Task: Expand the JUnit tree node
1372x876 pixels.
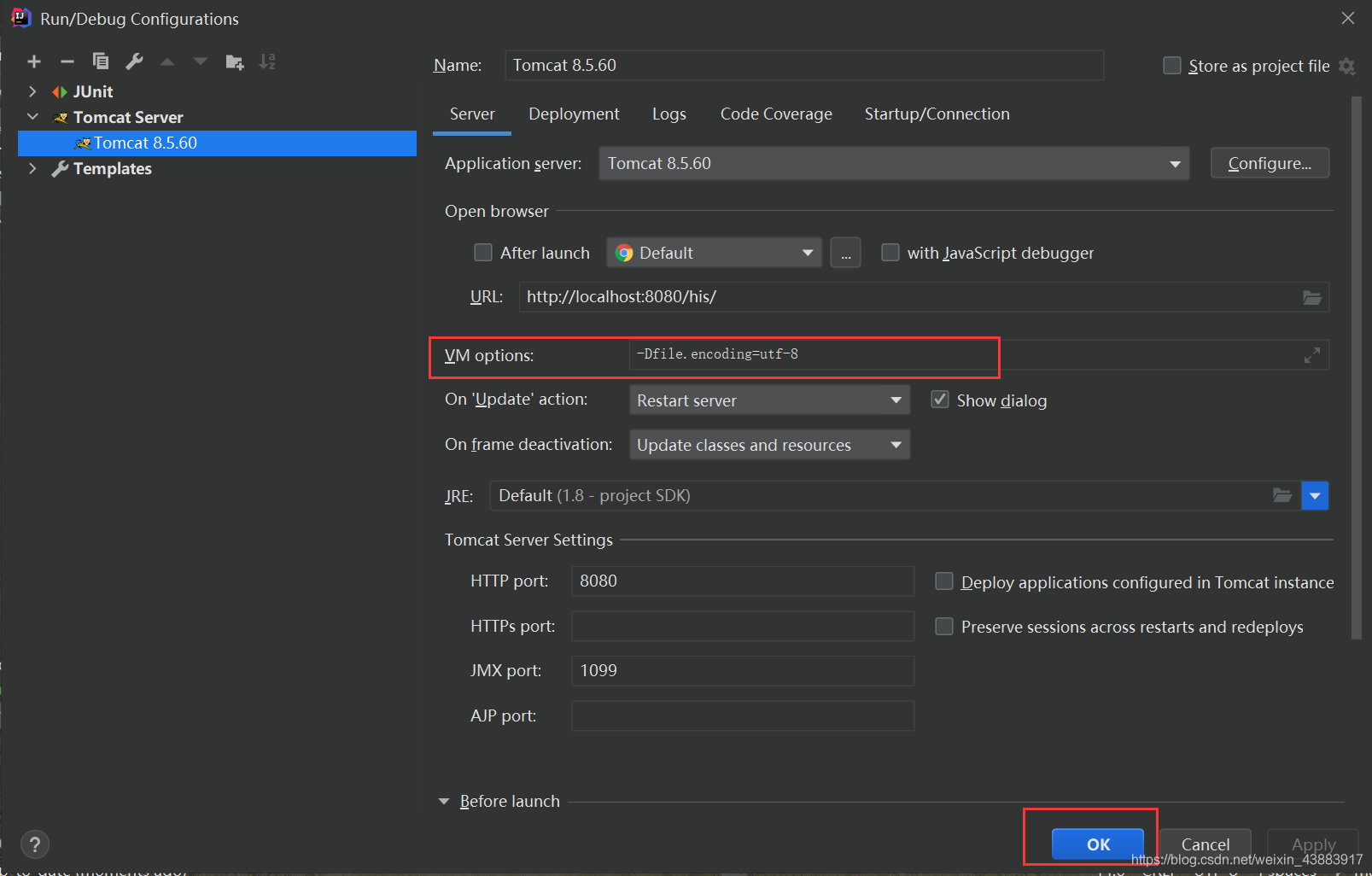Action: [x=32, y=91]
